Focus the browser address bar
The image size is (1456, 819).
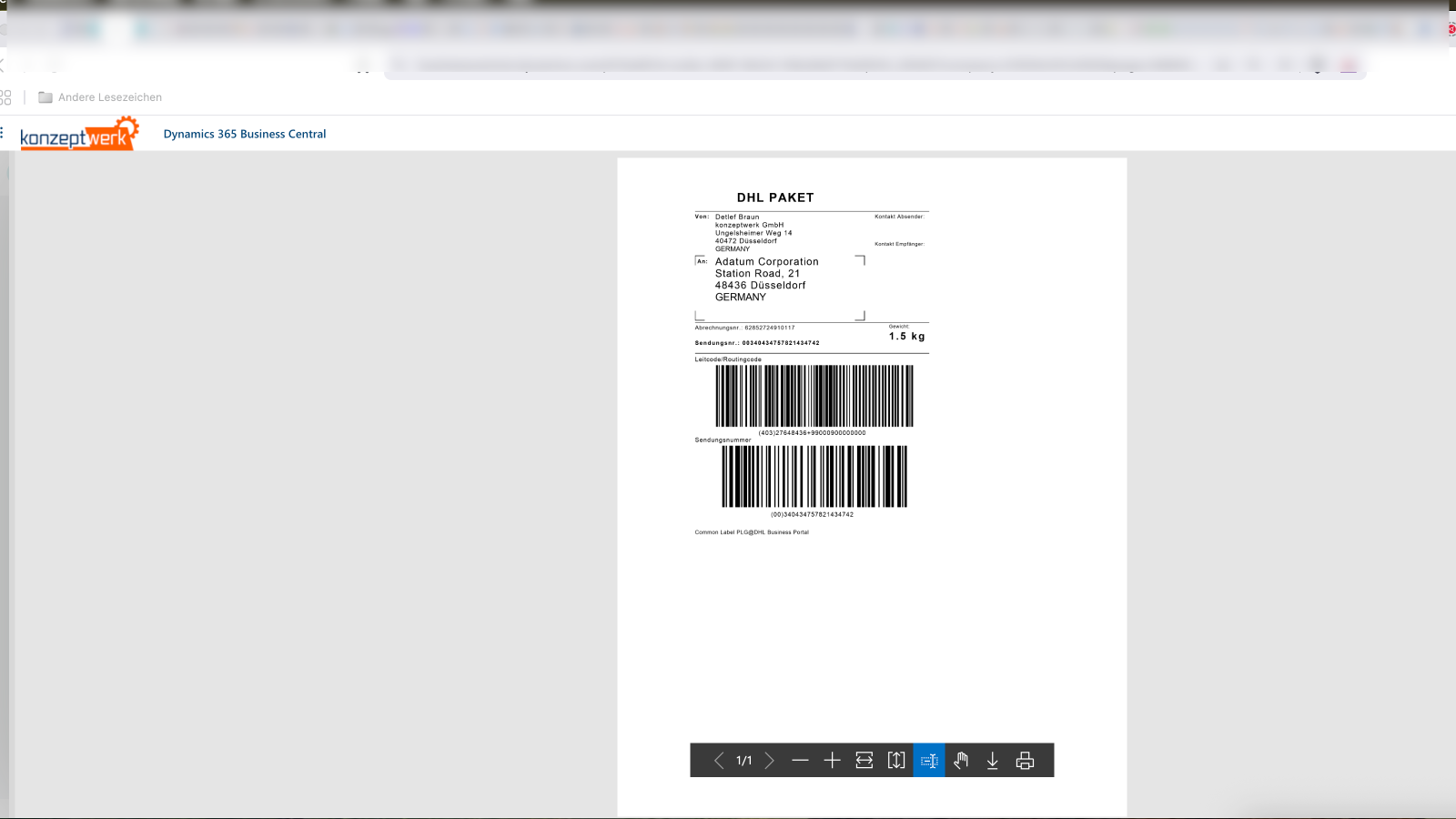[801, 65]
